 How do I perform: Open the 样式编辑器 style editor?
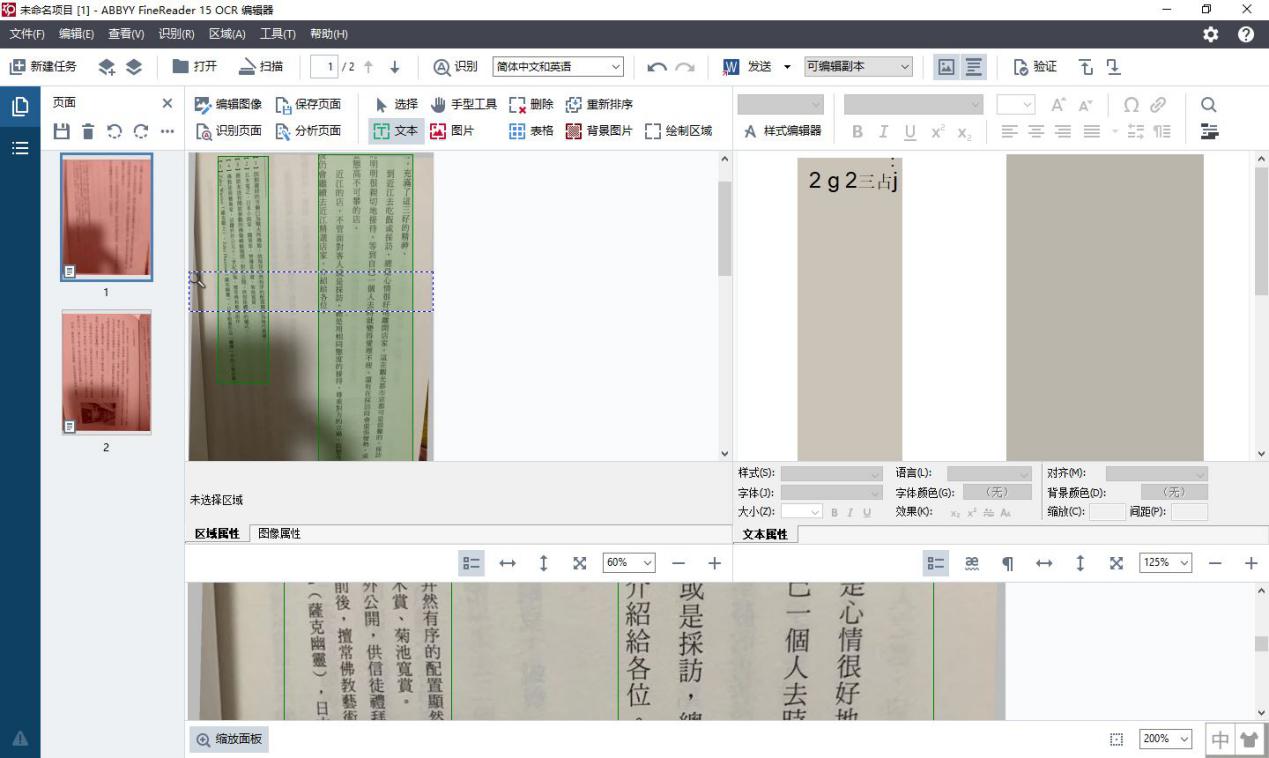pyautogui.click(x=783, y=130)
